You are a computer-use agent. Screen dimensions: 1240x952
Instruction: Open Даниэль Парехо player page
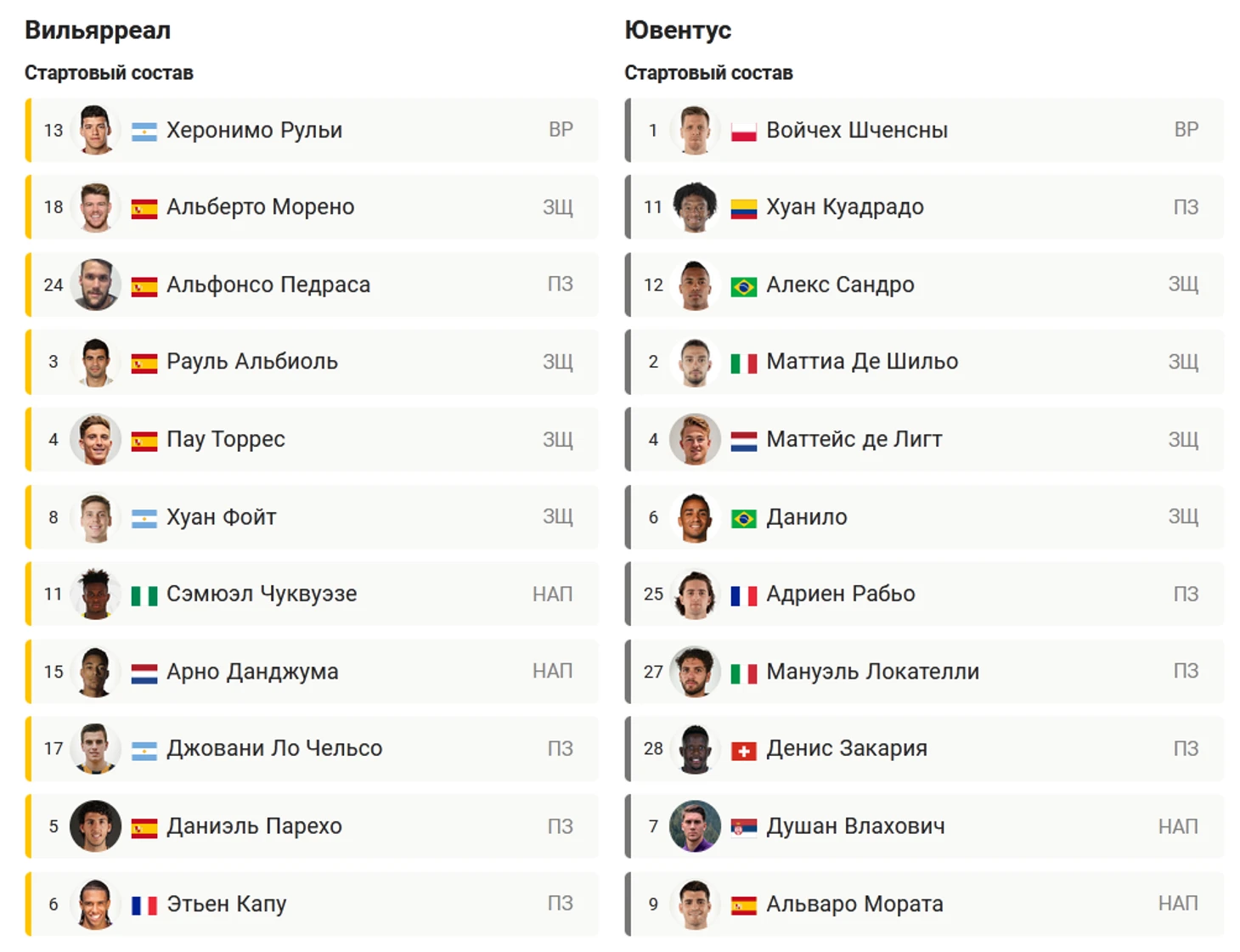pos(254,826)
